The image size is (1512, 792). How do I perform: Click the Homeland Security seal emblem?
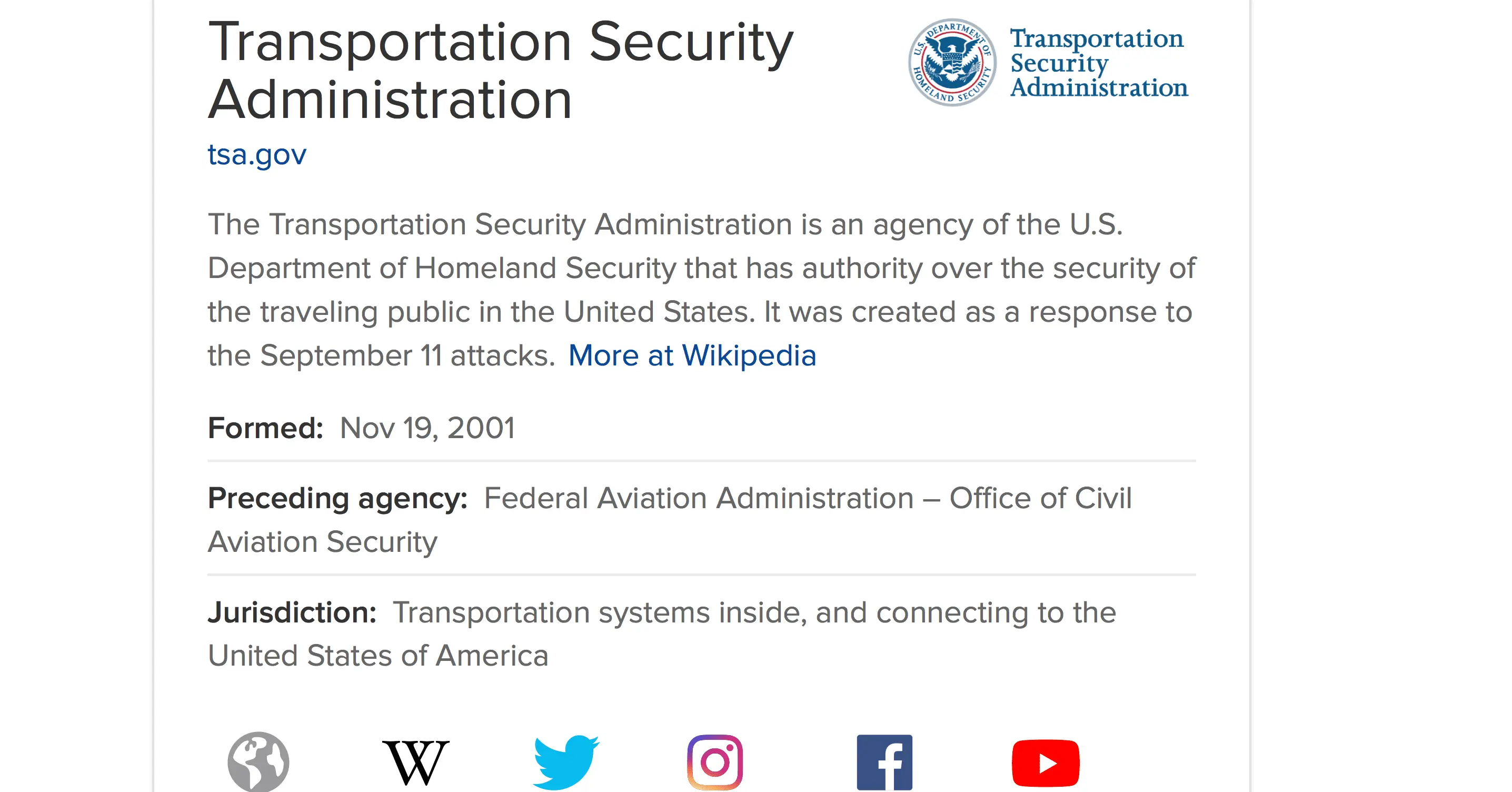pyautogui.click(x=952, y=62)
